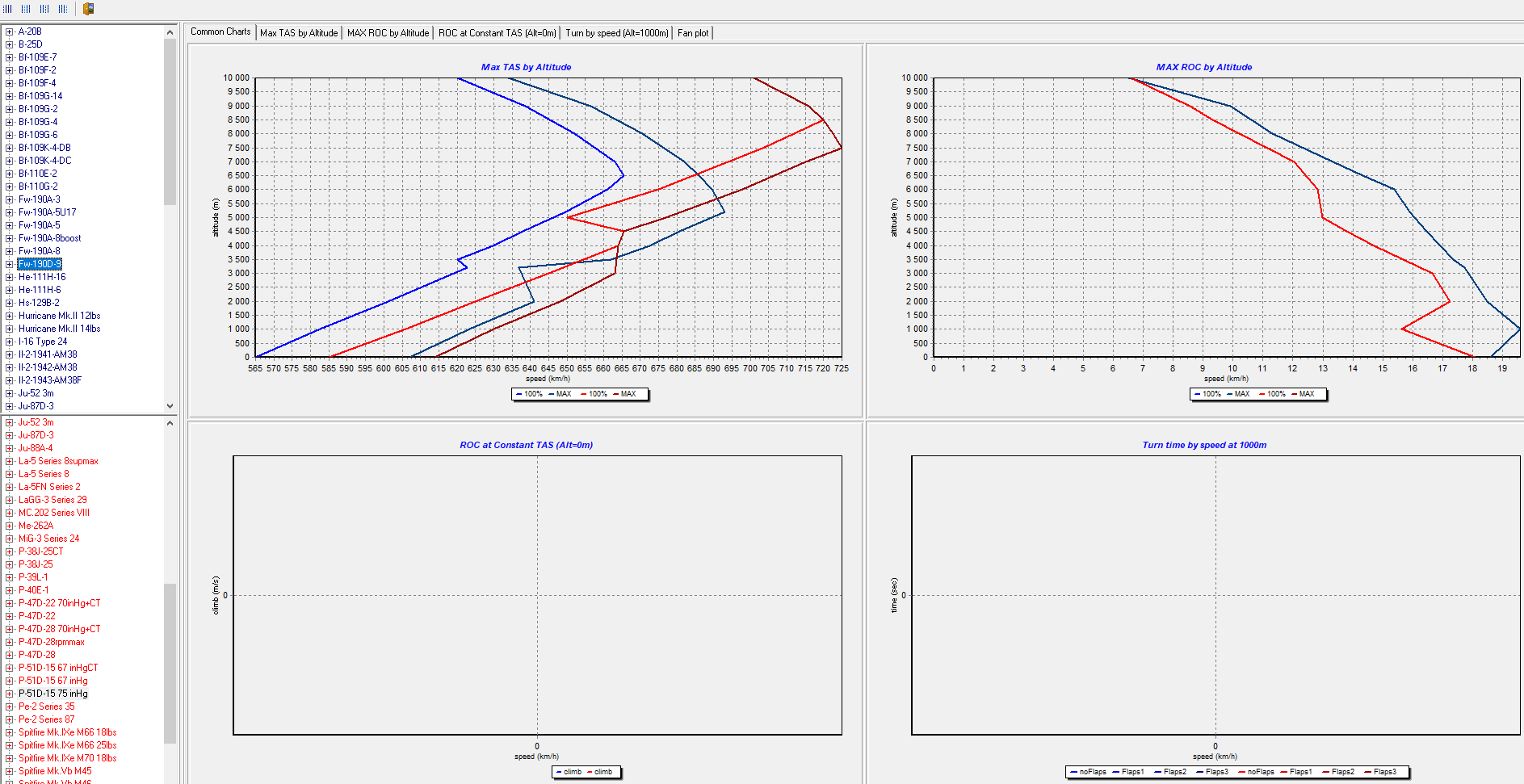This screenshot has width=1524, height=784.
Task: Click the ROC at Constant TAS chart title
Action: (x=526, y=445)
